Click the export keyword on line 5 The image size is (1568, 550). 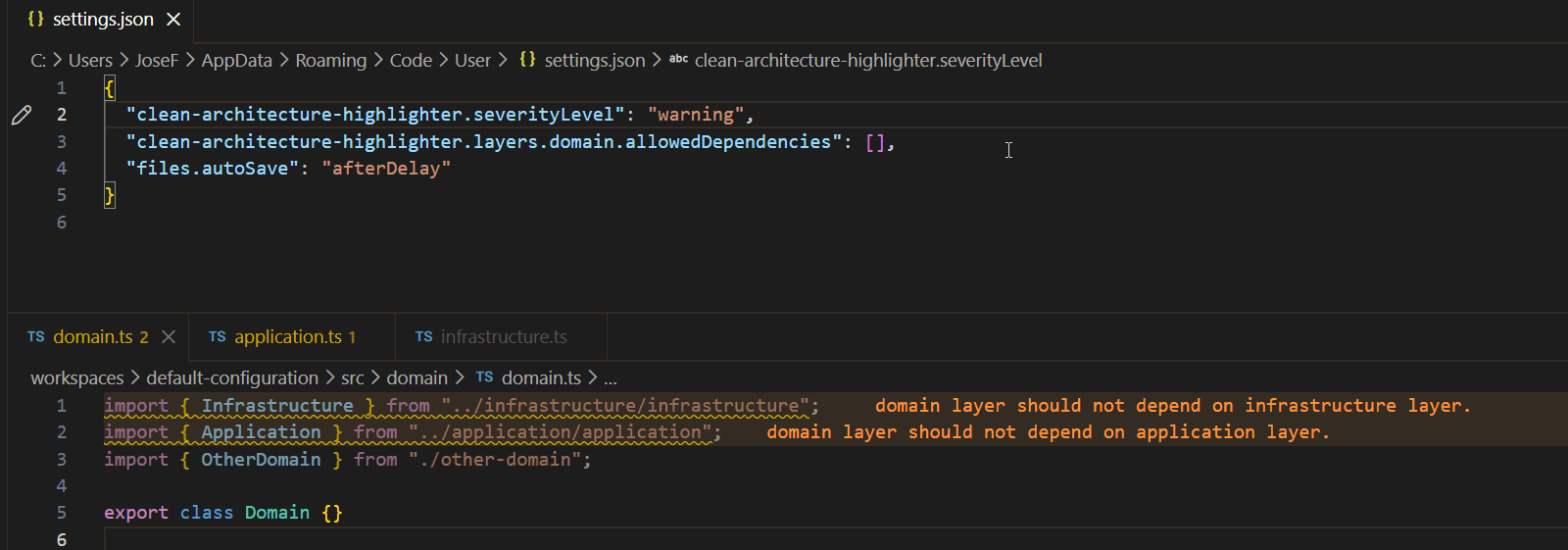[x=136, y=513]
